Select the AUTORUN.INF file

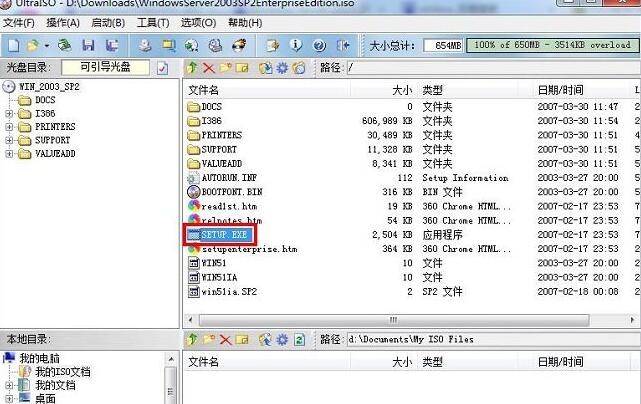coord(229,178)
